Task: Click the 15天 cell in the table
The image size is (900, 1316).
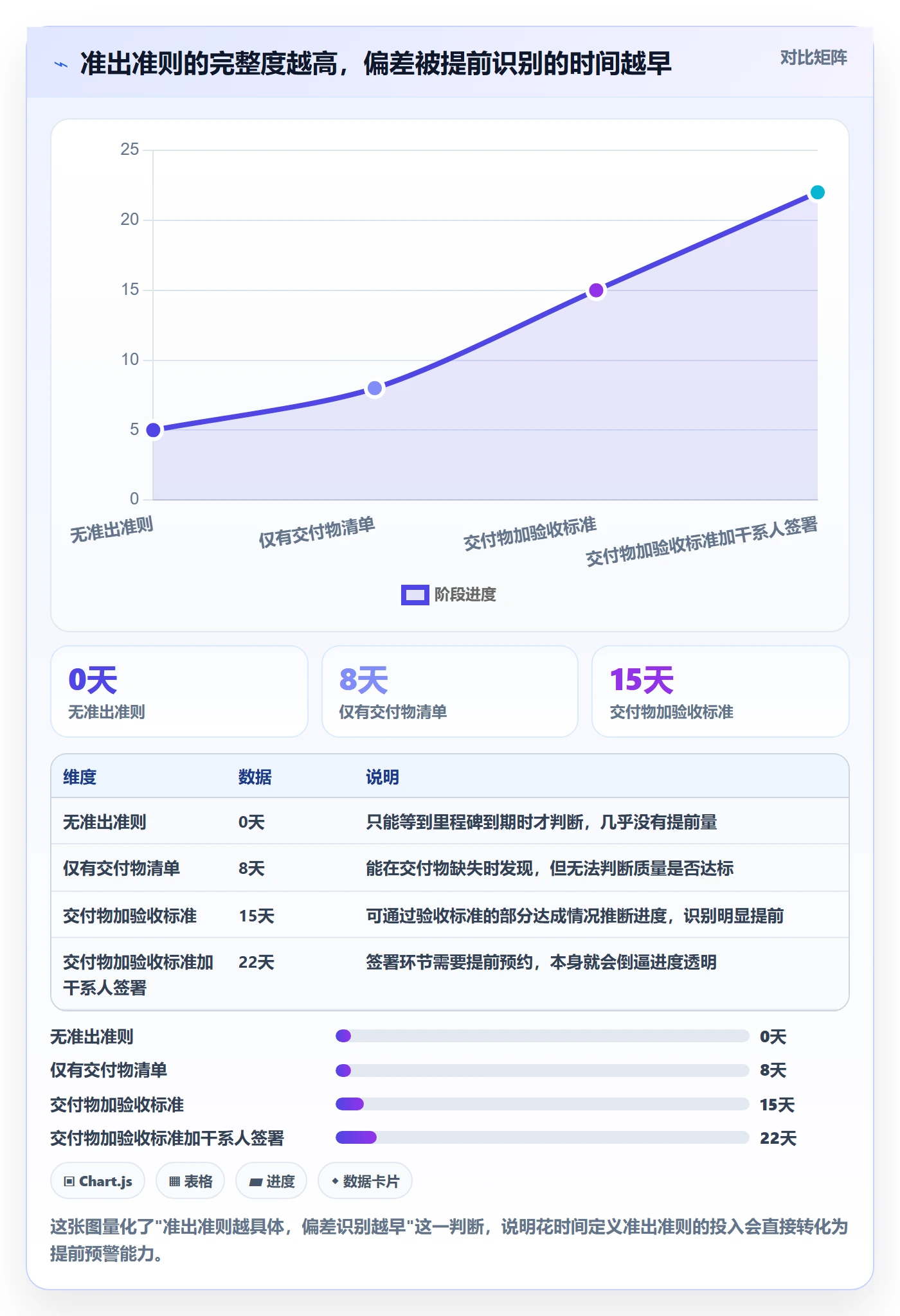Action: (256, 916)
